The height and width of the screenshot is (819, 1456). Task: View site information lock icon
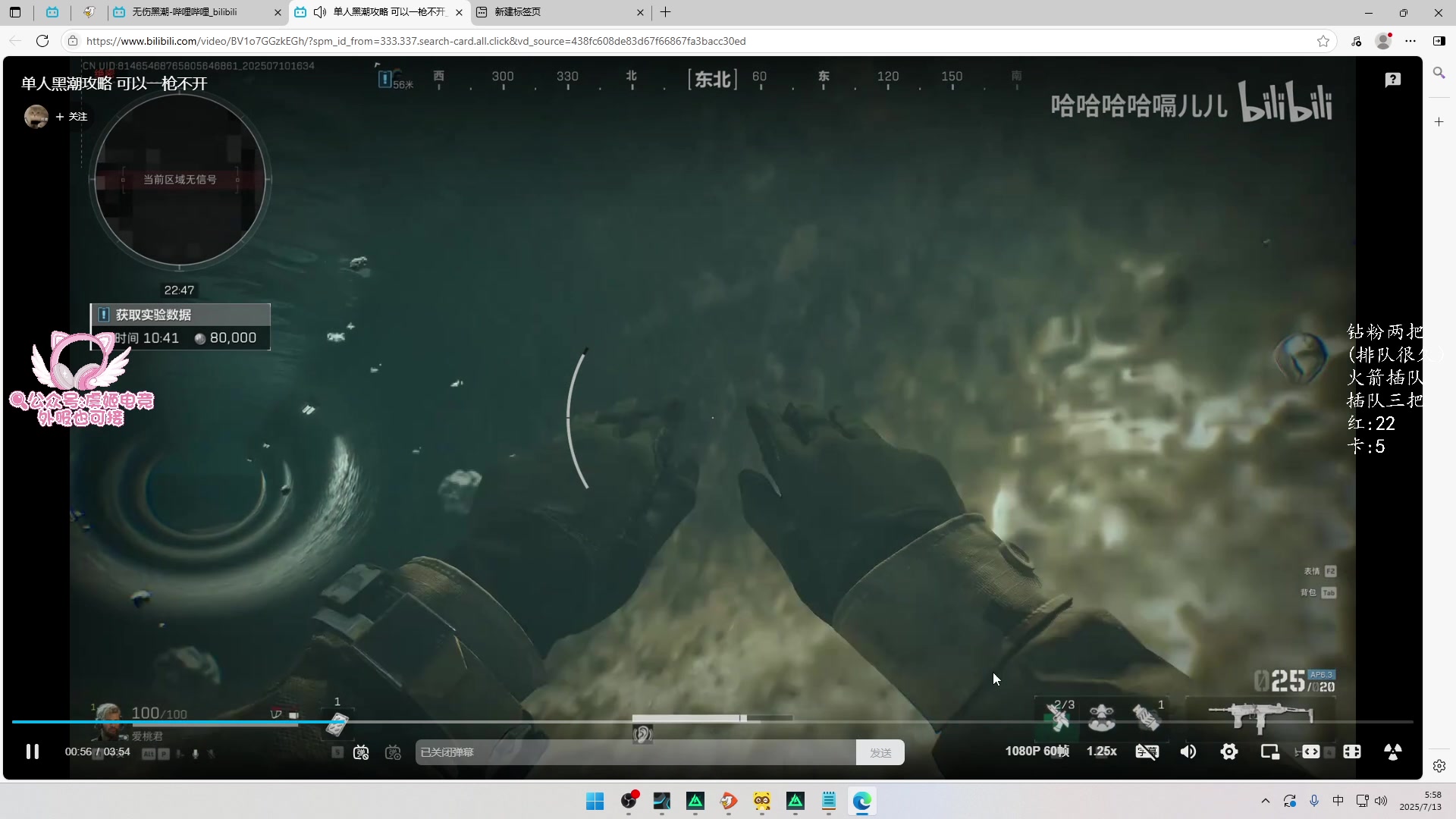click(x=73, y=41)
